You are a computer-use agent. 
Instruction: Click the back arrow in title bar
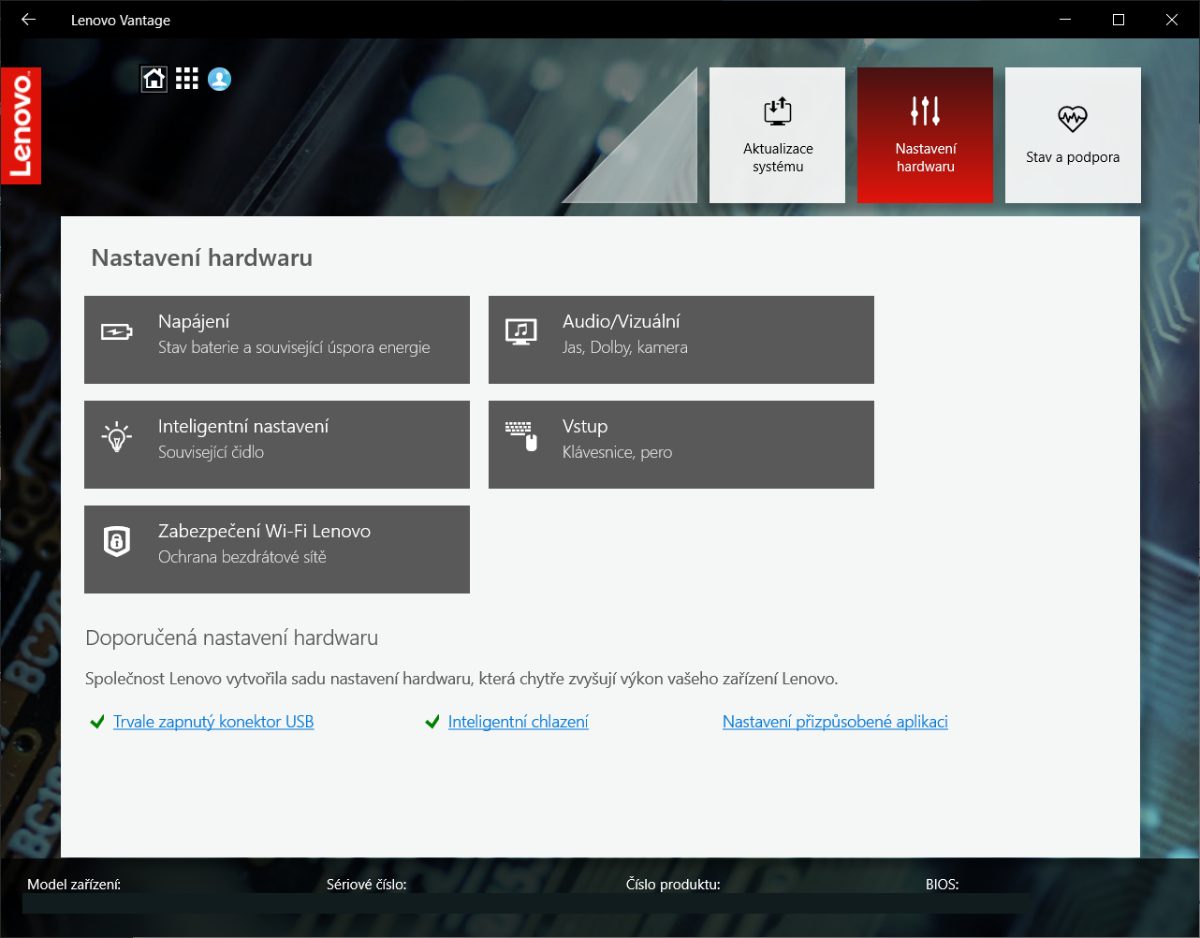coord(28,19)
